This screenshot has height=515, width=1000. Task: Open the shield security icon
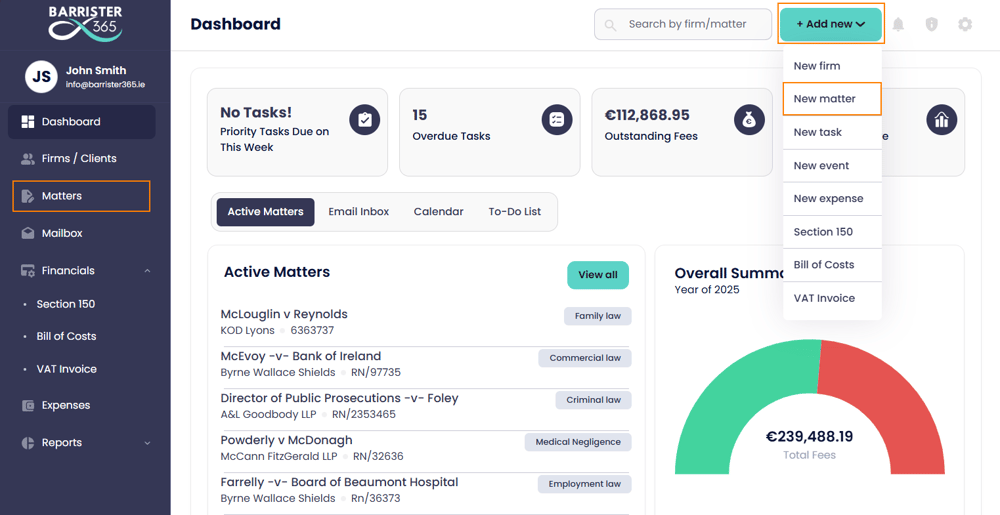pyautogui.click(x=931, y=24)
